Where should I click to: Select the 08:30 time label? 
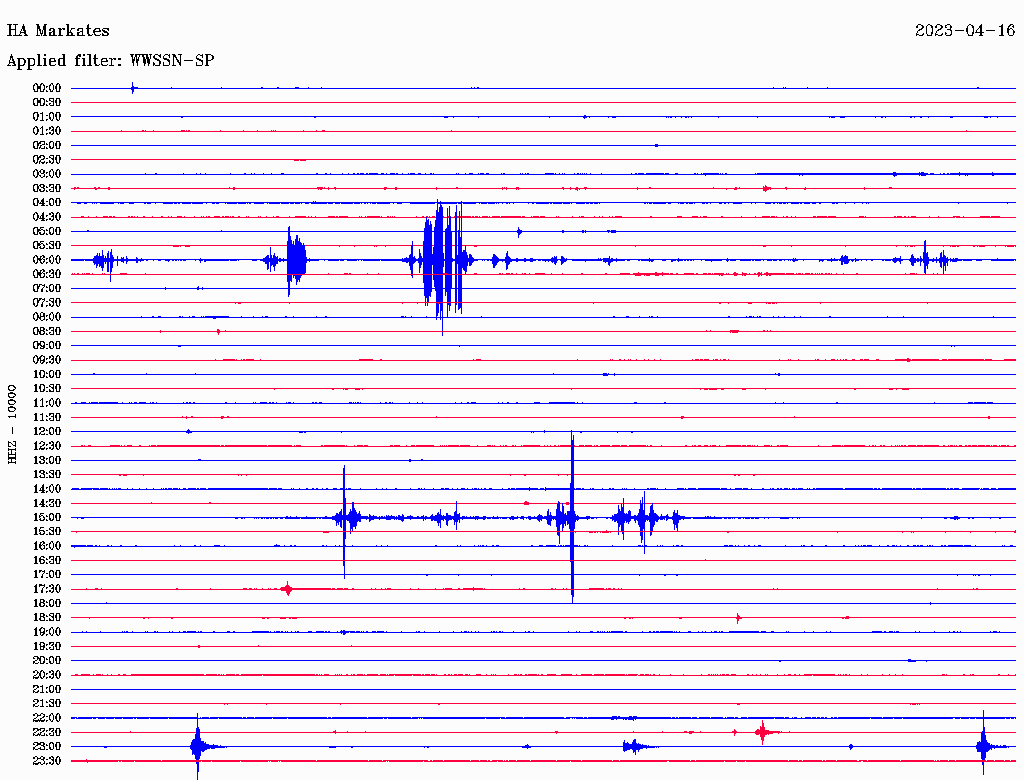tap(47, 332)
